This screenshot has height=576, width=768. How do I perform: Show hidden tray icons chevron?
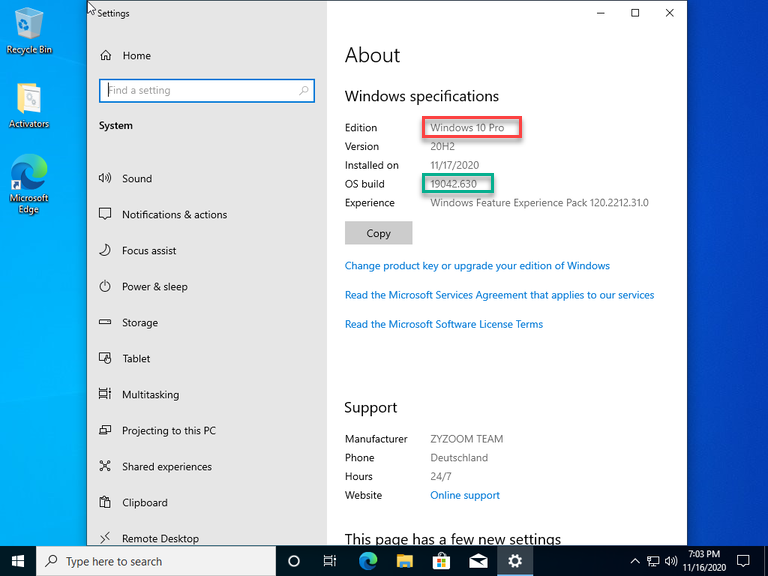pos(635,561)
